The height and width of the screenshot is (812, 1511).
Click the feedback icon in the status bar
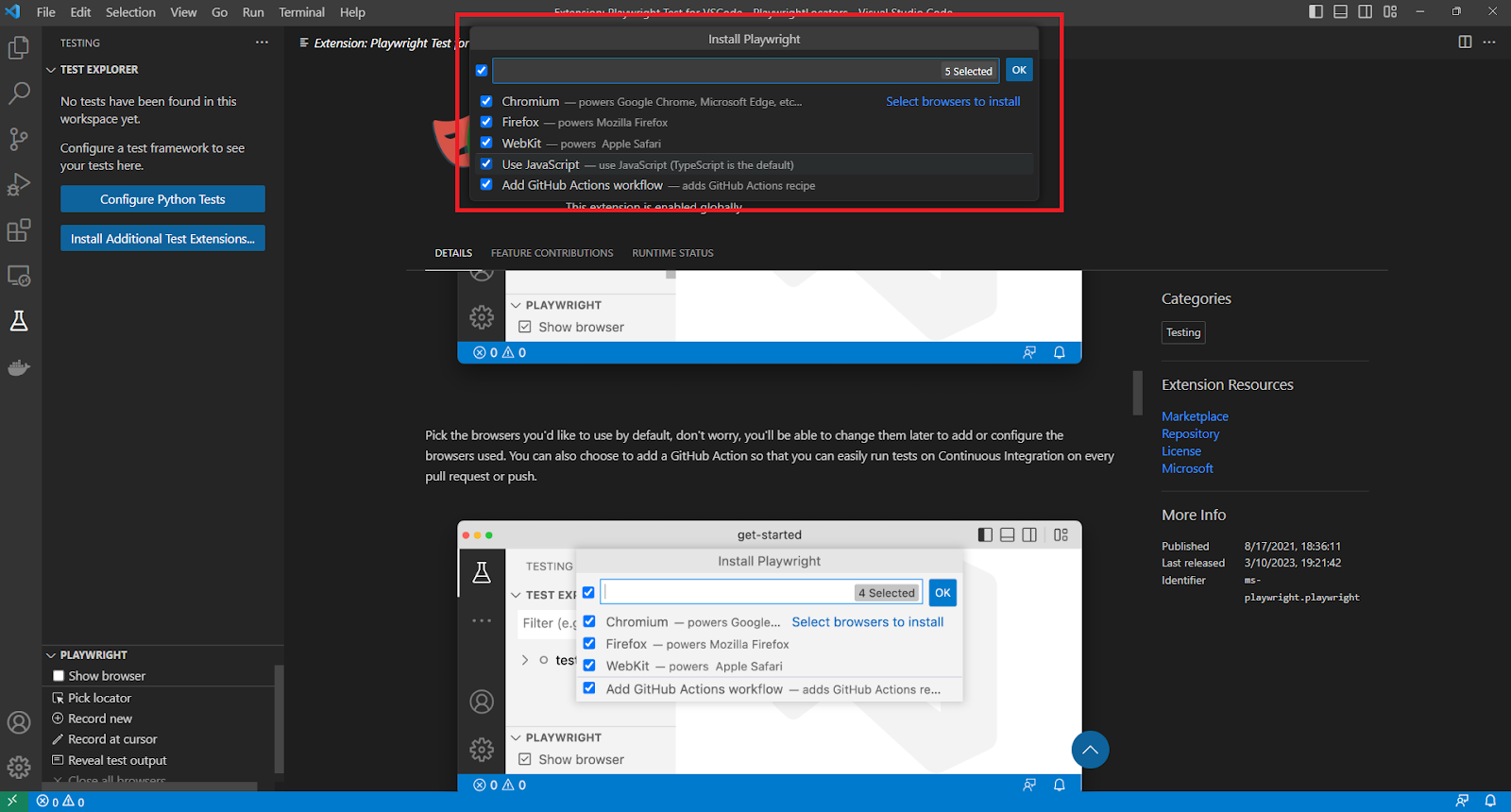tap(1462, 801)
